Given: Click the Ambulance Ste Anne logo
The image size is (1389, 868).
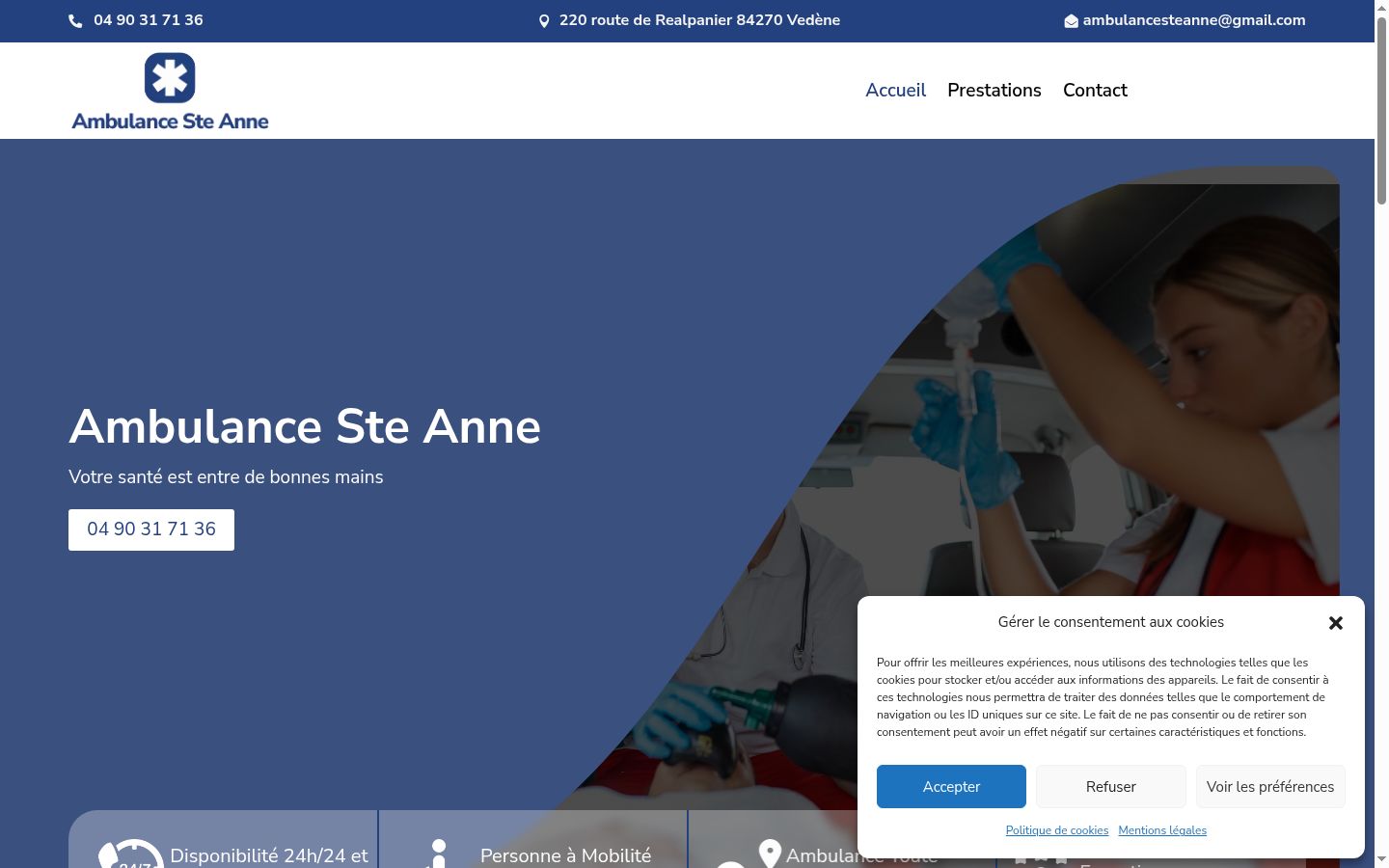Looking at the screenshot, I should point(170,92).
